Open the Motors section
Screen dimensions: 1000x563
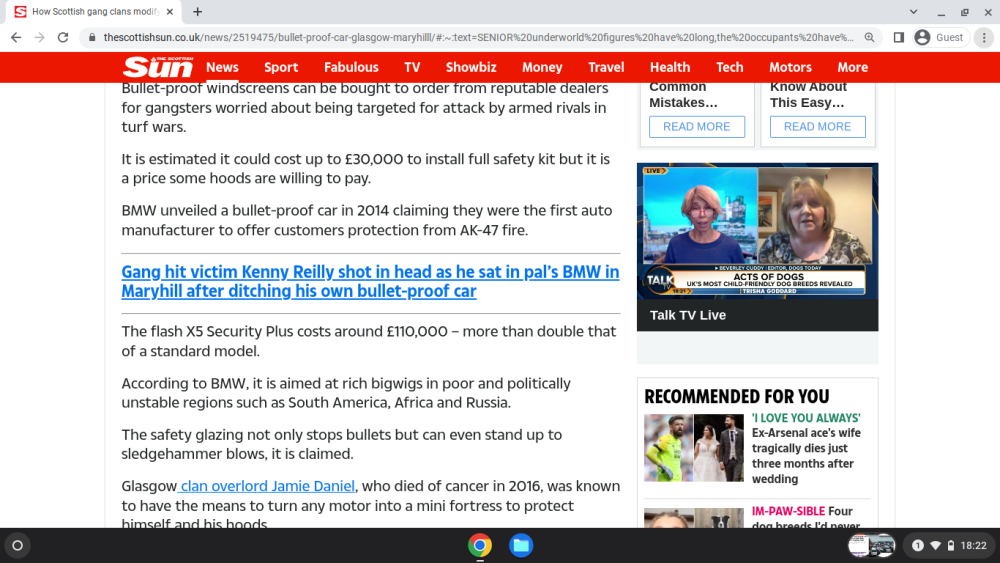click(x=790, y=67)
